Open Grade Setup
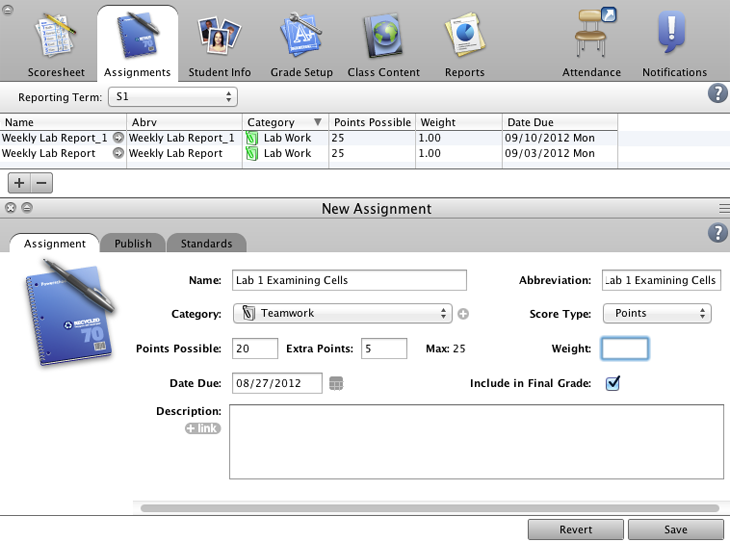 [301, 45]
